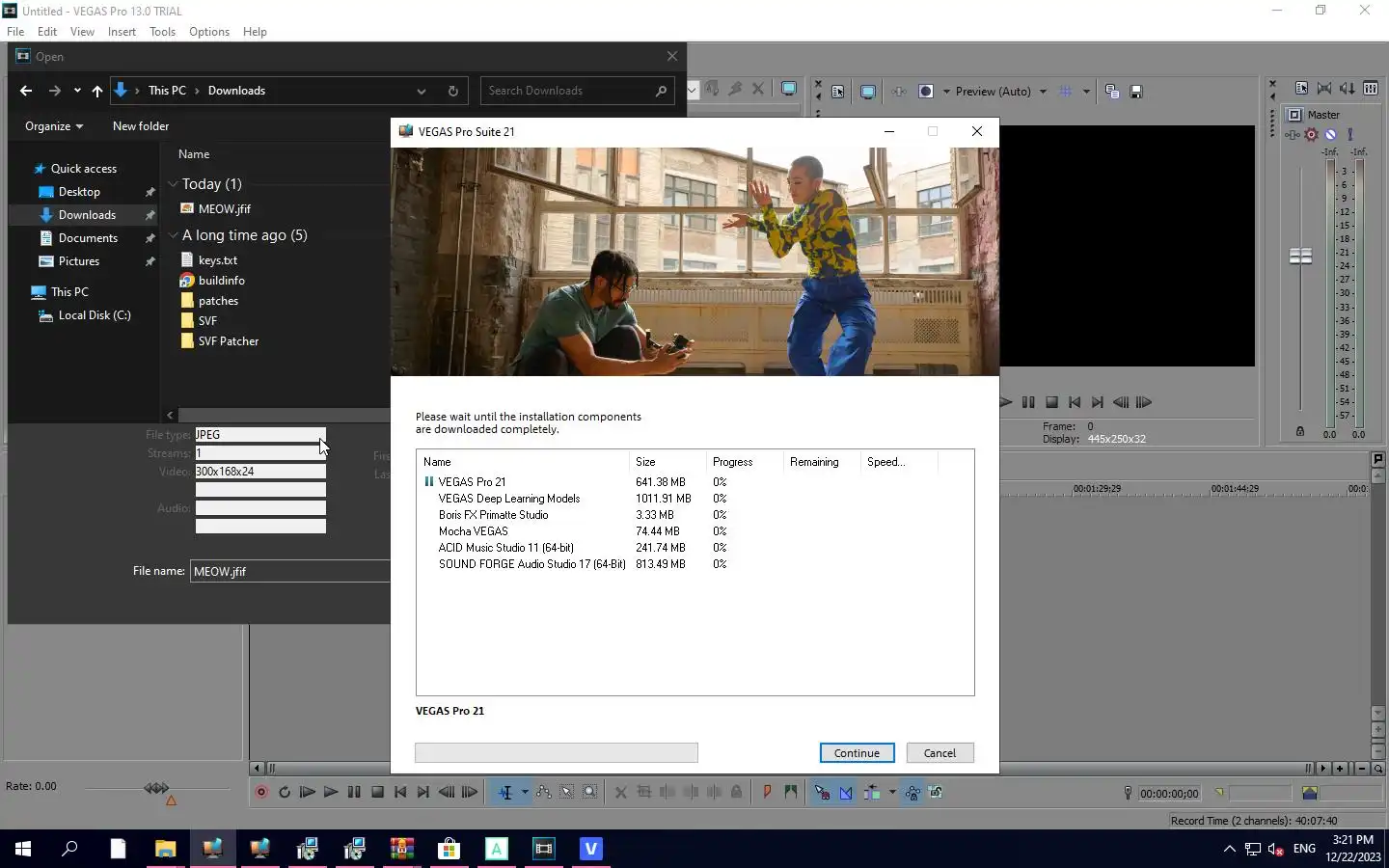Open Microsoft Store from the taskbar

tap(449, 849)
